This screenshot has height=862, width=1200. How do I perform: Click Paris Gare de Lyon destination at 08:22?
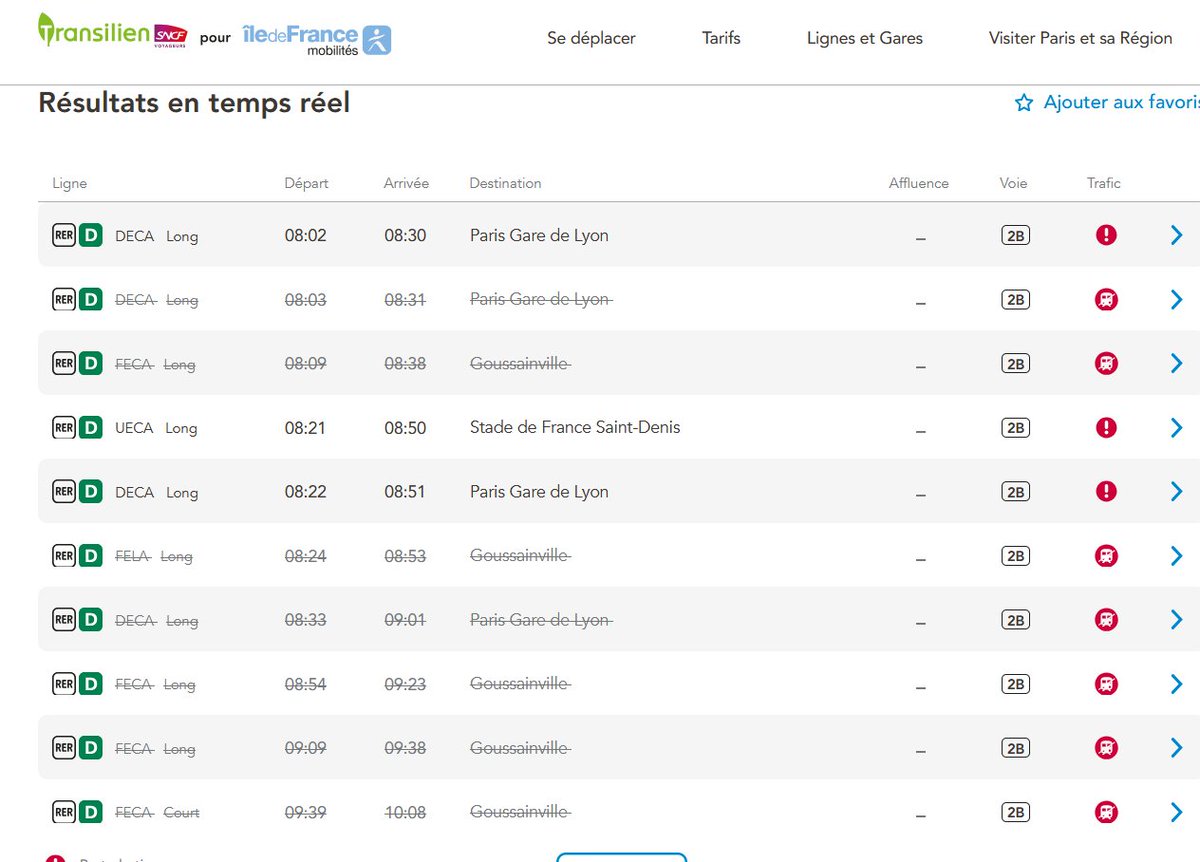click(x=539, y=492)
